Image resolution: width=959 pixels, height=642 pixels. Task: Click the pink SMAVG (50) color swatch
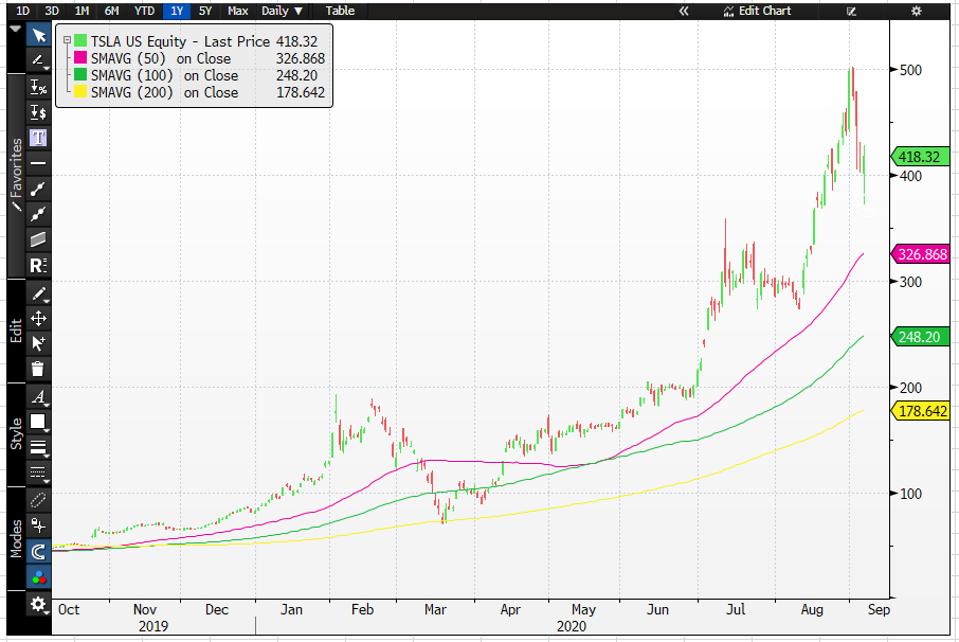(81, 59)
